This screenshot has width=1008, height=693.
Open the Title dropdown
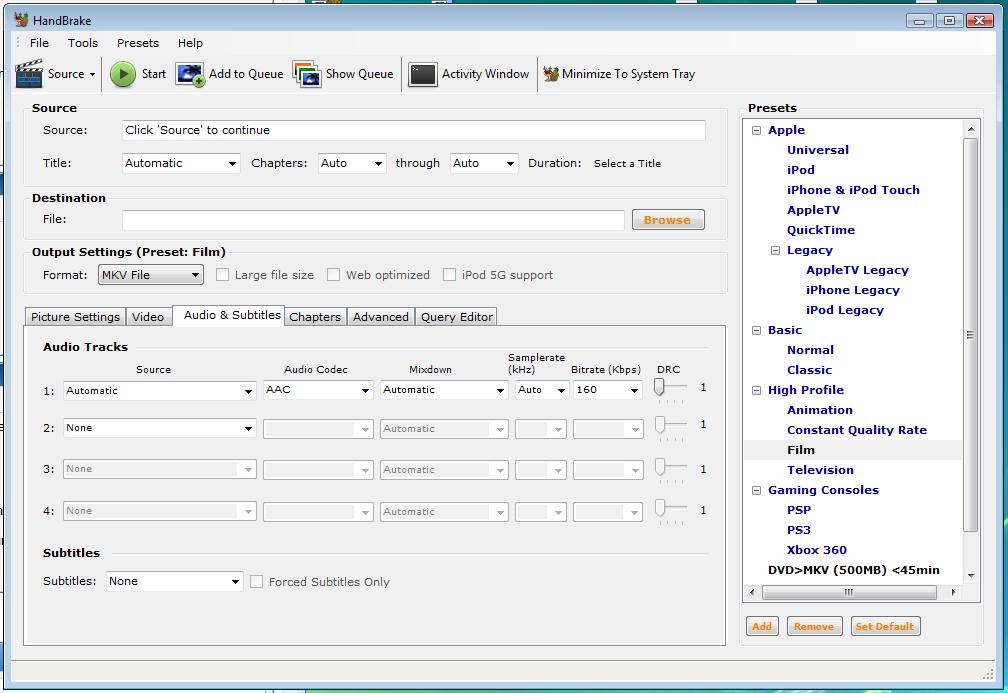pos(181,163)
